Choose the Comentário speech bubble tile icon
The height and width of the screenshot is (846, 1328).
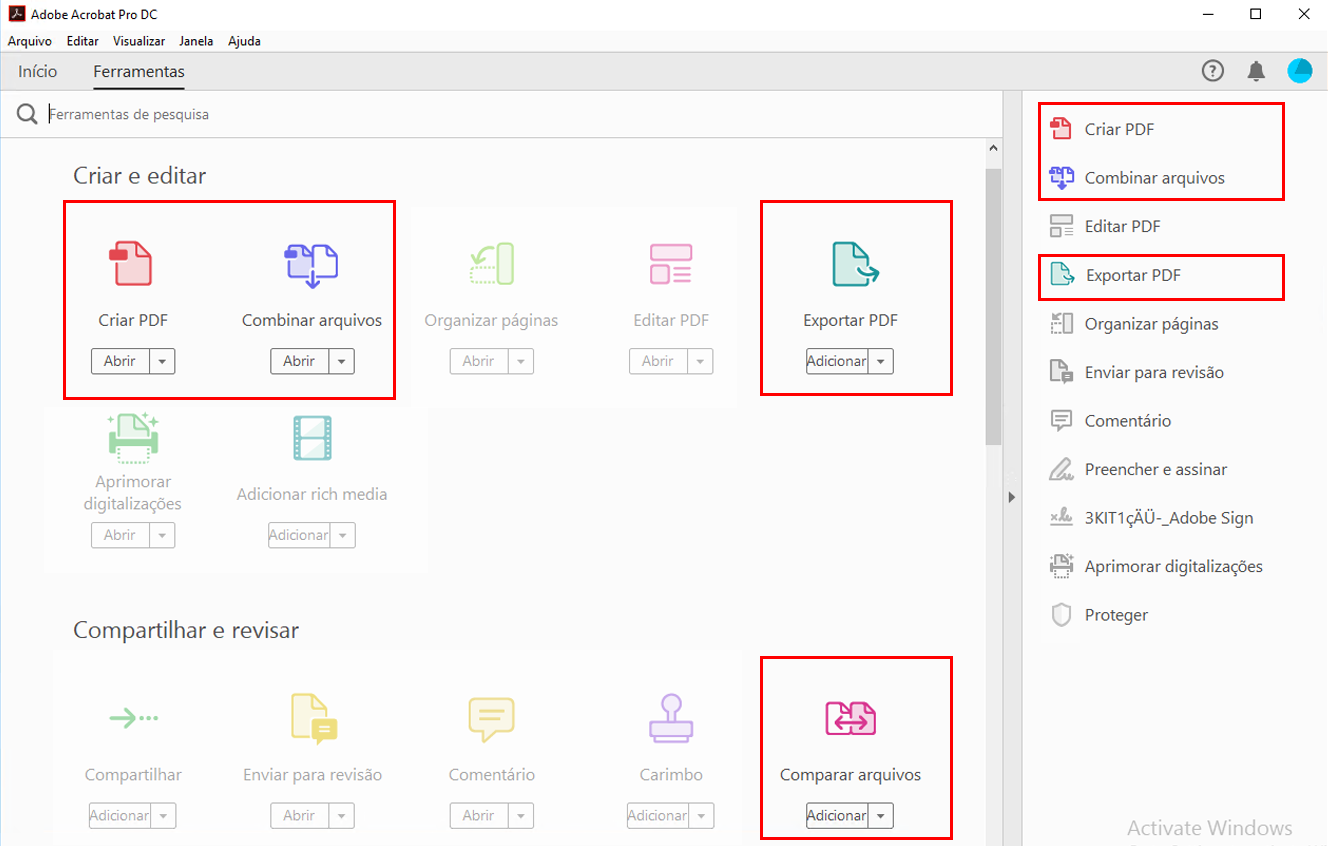point(491,719)
